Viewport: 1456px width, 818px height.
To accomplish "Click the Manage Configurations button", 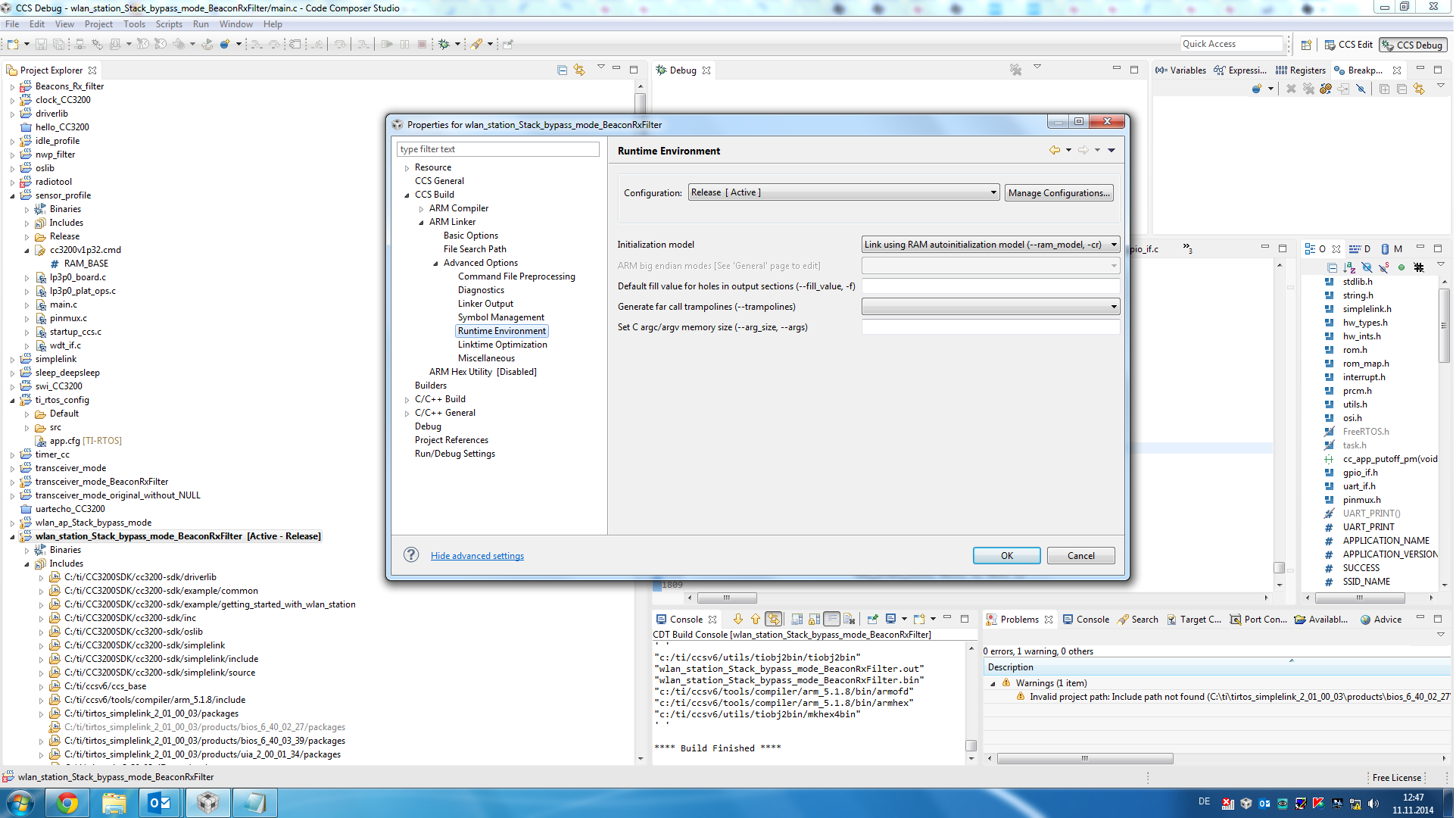I will click(1058, 193).
